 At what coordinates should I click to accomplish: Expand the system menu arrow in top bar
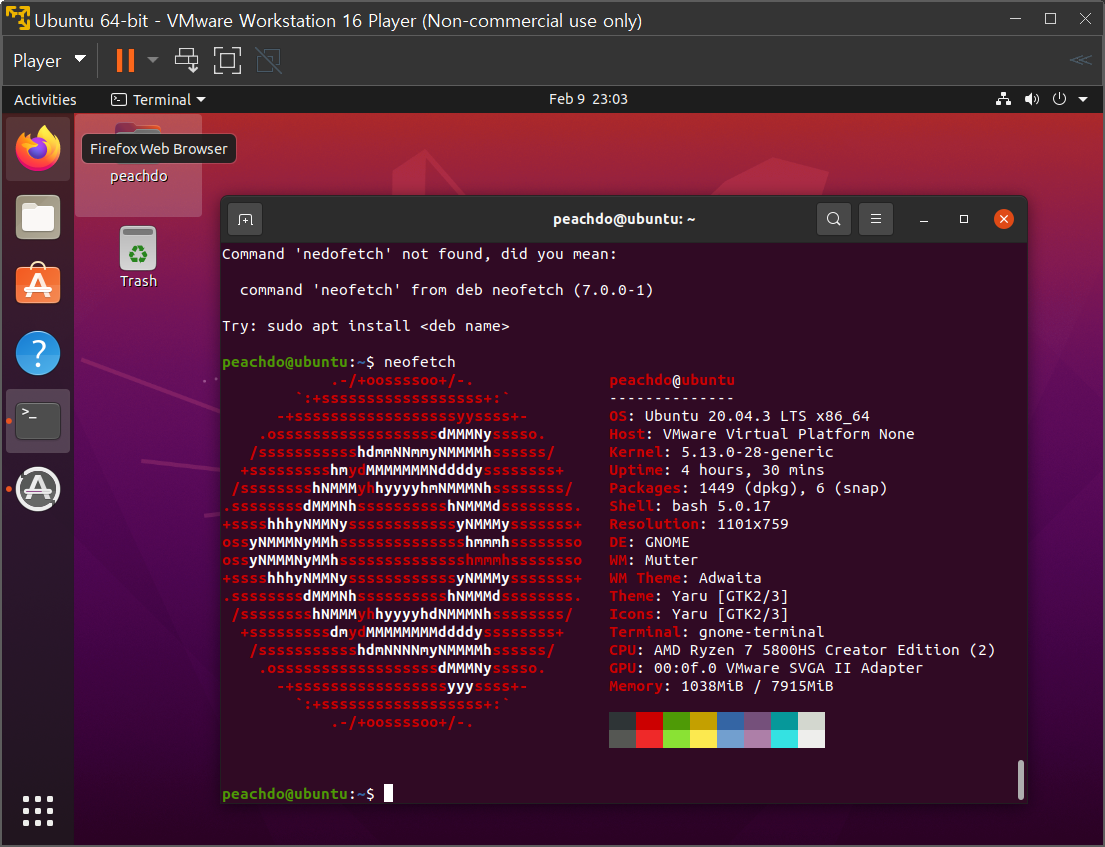click(x=1083, y=99)
